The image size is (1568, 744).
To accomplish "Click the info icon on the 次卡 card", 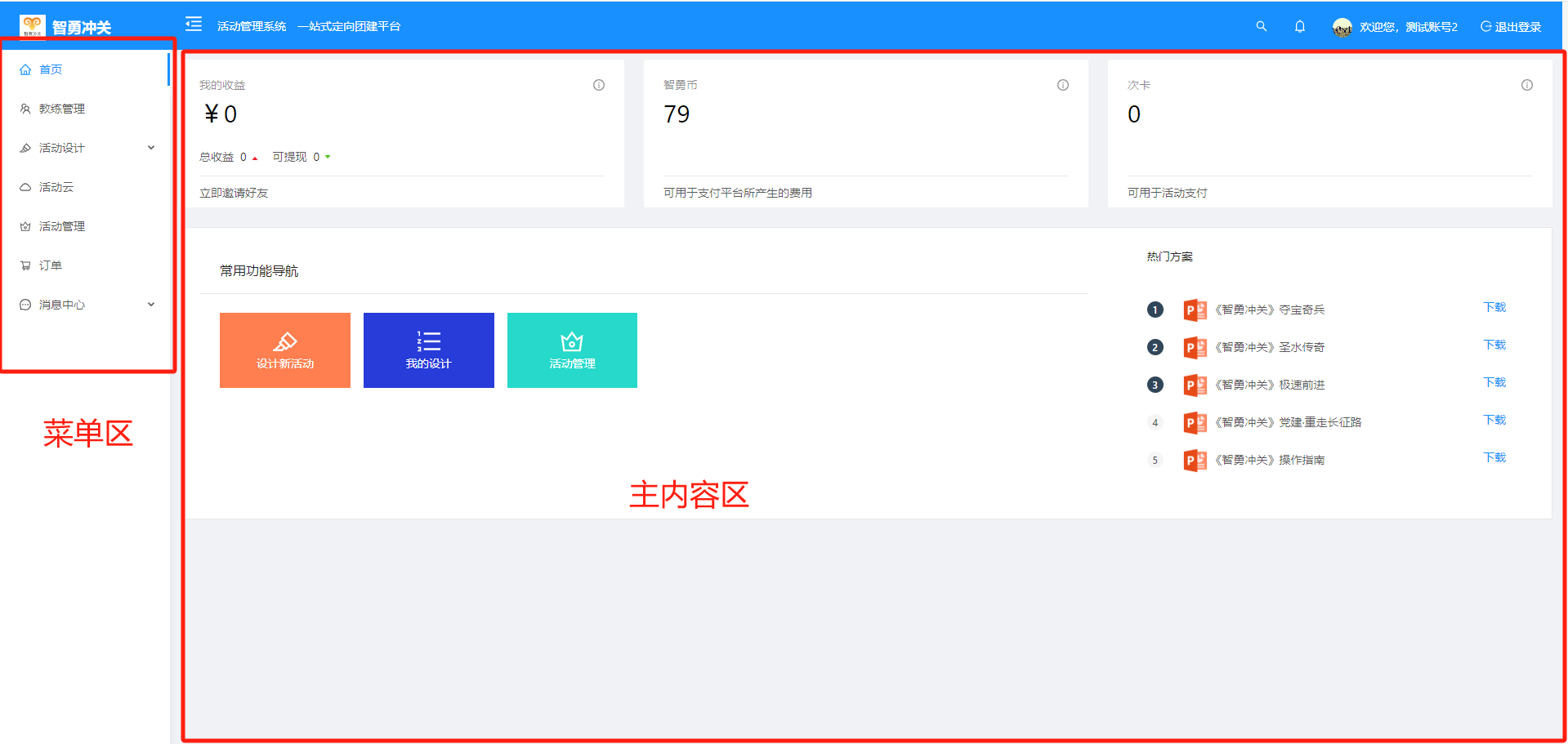I will point(1526,84).
